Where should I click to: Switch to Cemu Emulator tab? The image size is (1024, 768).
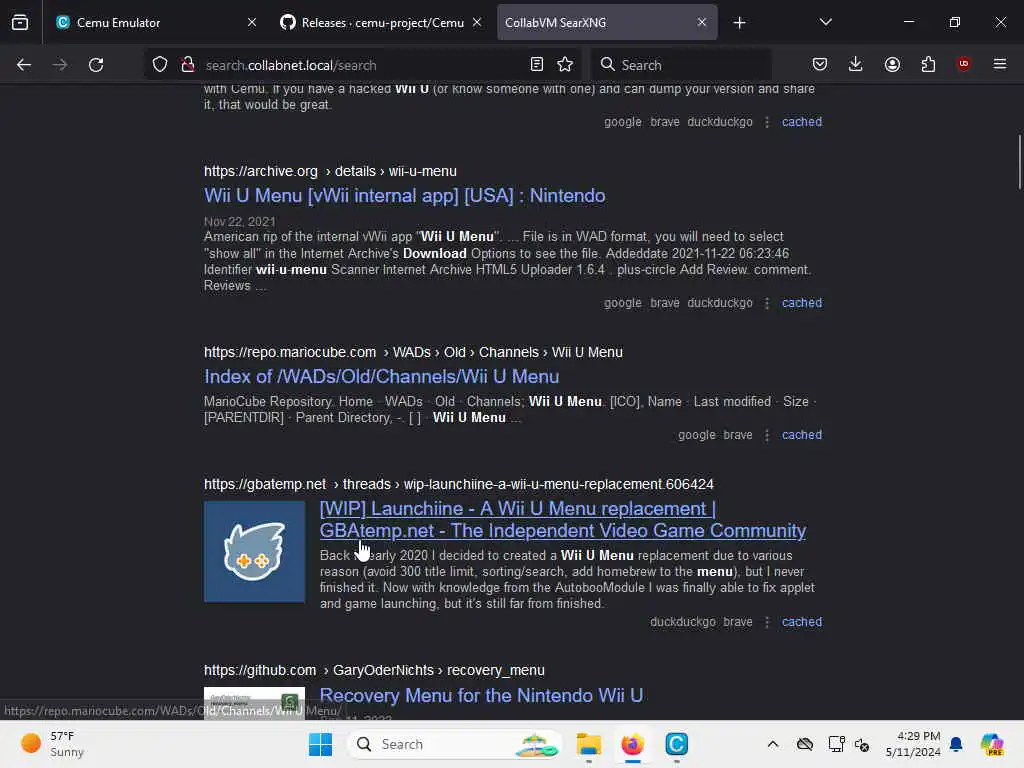coord(155,22)
